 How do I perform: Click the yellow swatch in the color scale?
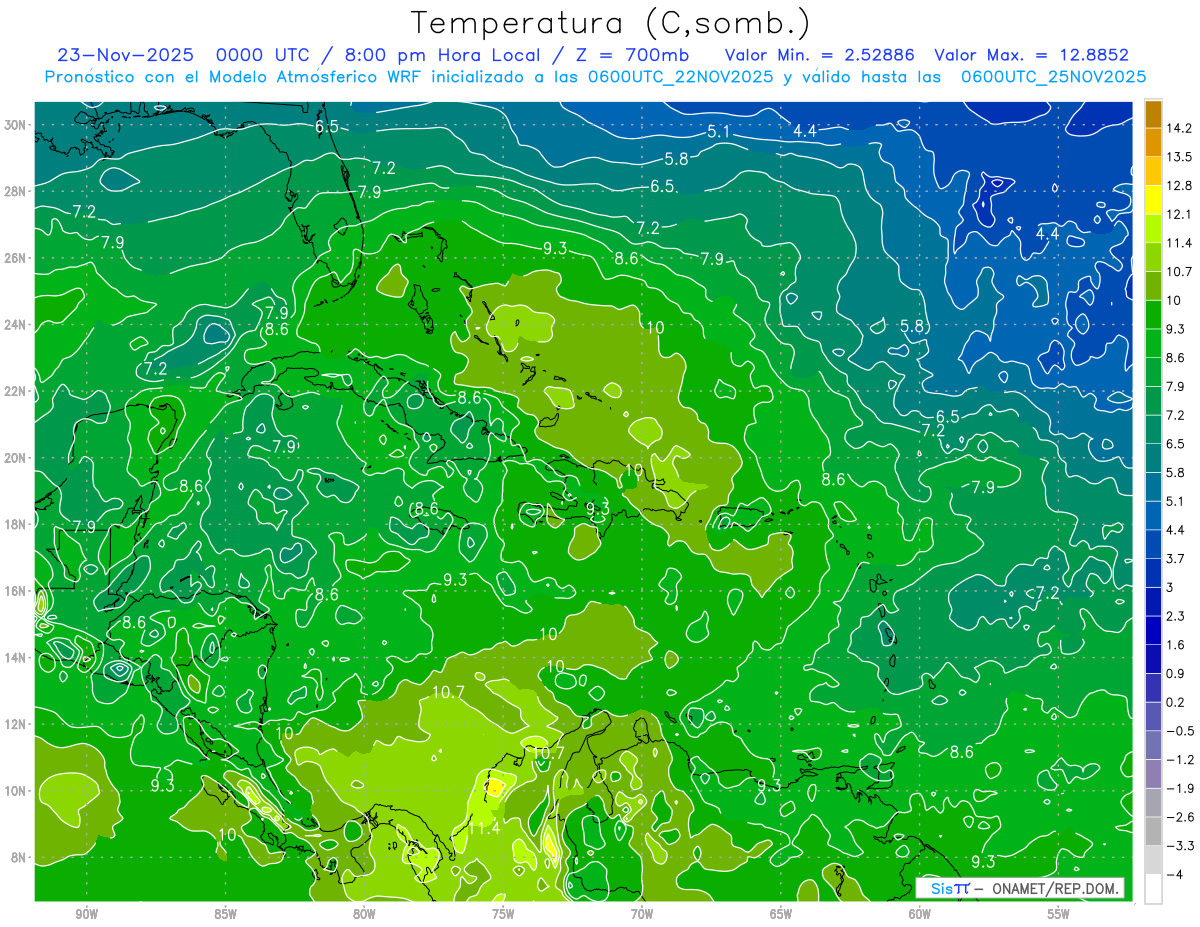tap(1153, 200)
